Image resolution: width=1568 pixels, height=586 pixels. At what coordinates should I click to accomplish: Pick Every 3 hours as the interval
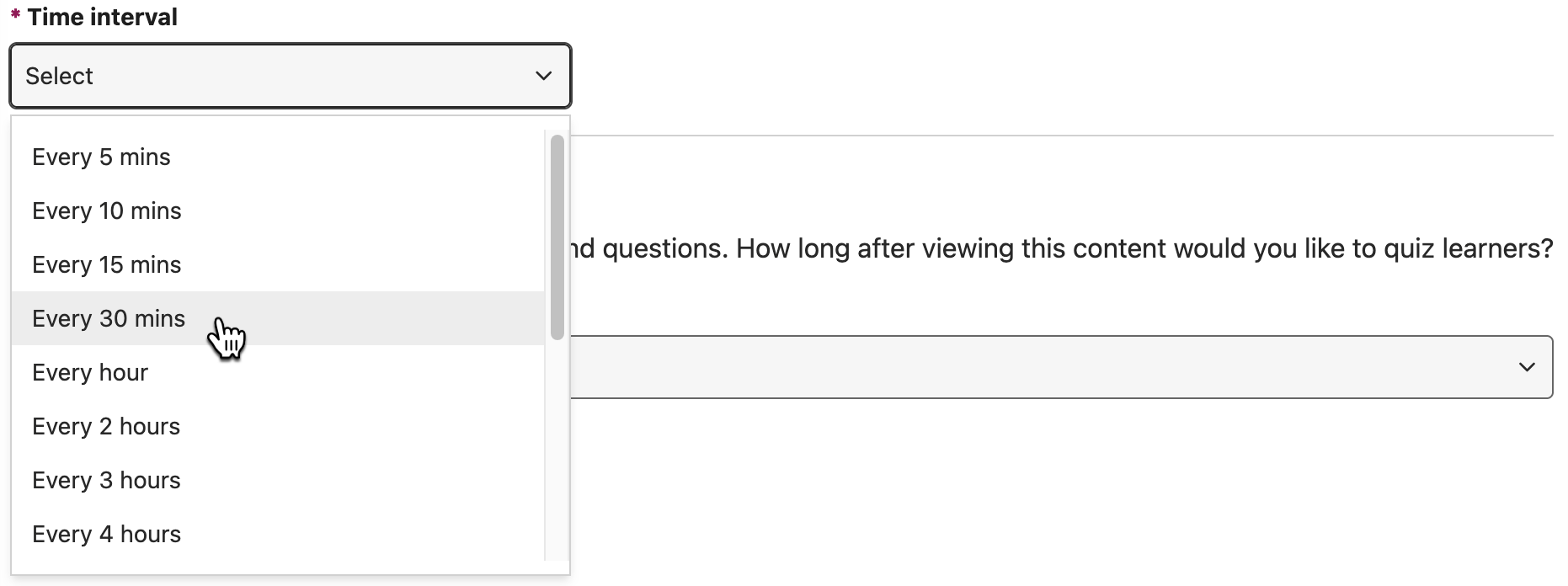coord(106,481)
